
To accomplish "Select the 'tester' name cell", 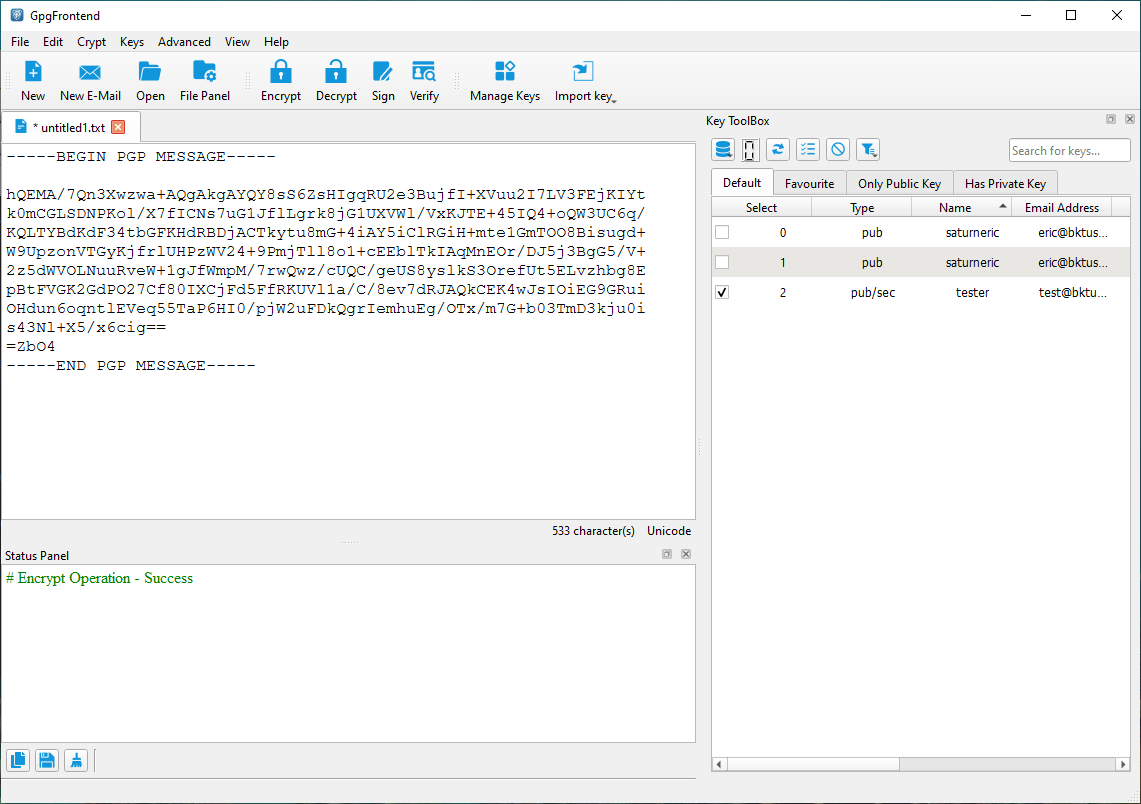I will pyautogui.click(x=972, y=292).
